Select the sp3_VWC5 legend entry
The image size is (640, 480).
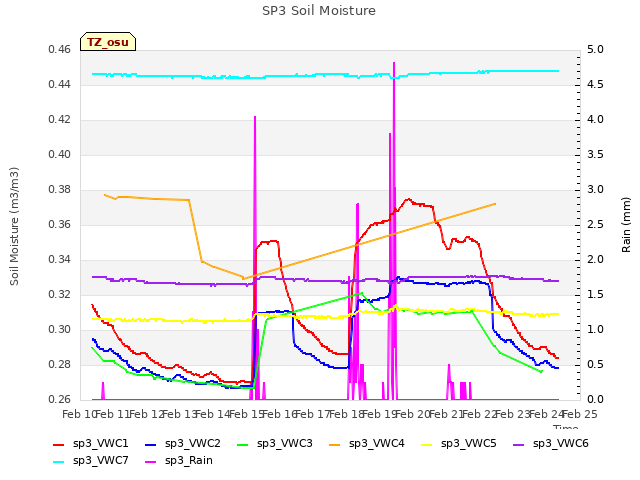coord(459,444)
